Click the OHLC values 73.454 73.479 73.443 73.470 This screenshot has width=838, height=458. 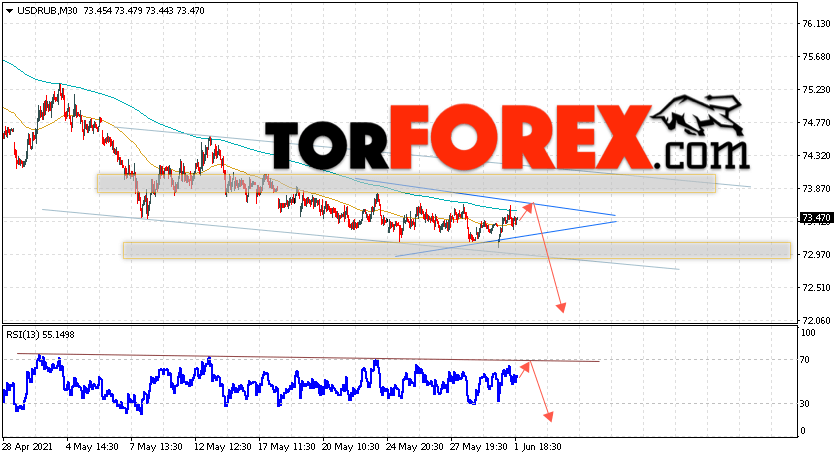click(x=144, y=11)
